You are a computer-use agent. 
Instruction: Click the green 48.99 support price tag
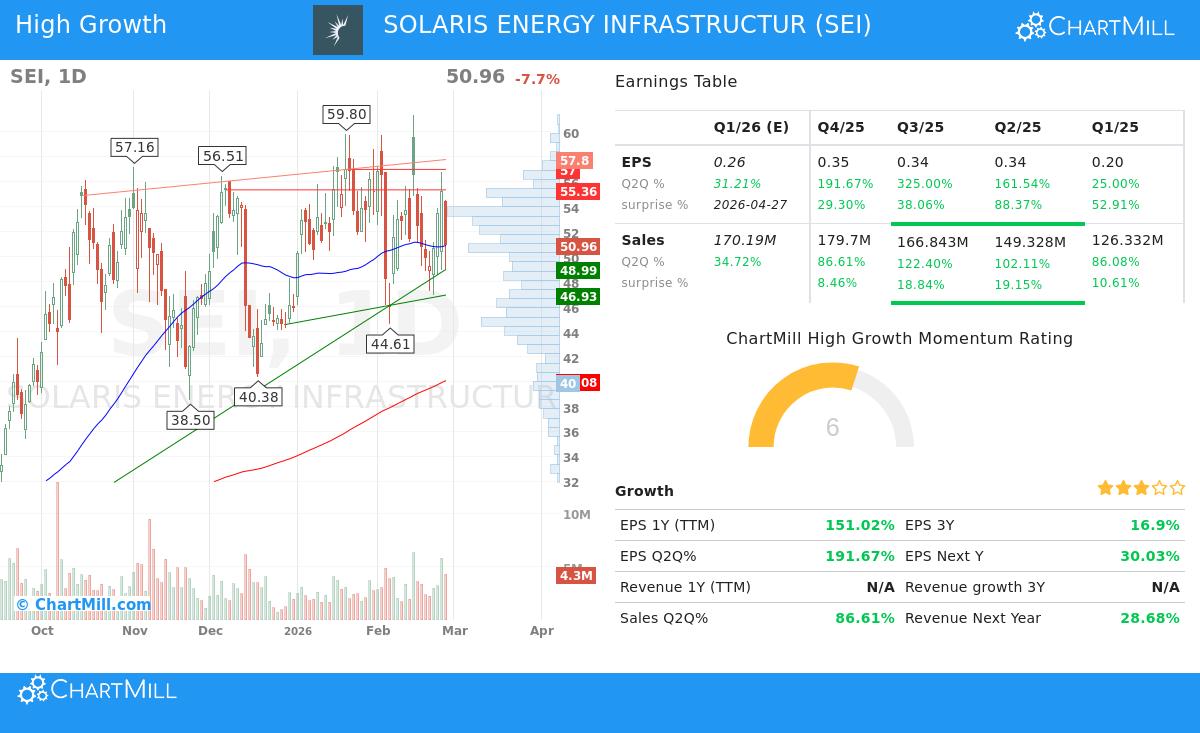(x=576, y=271)
